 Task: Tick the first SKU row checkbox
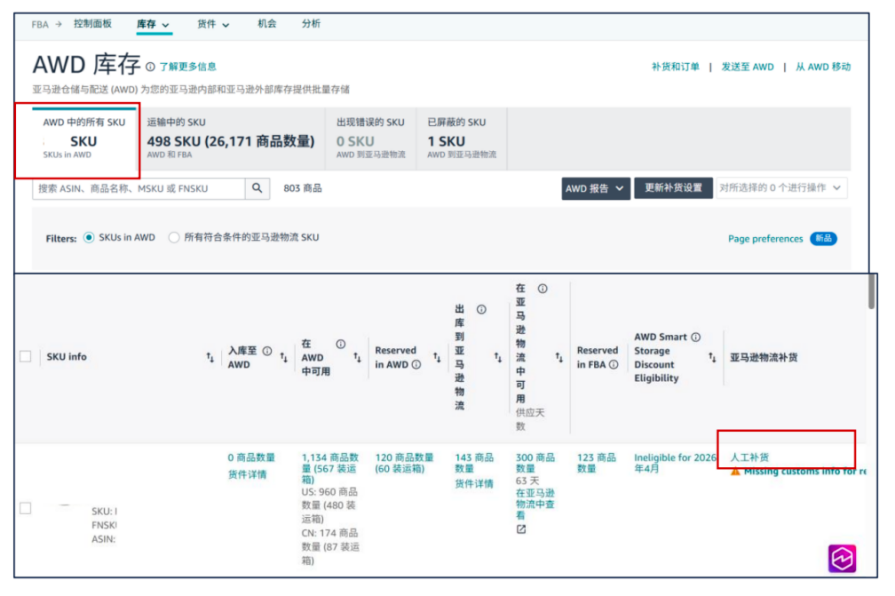coord(25,508)
